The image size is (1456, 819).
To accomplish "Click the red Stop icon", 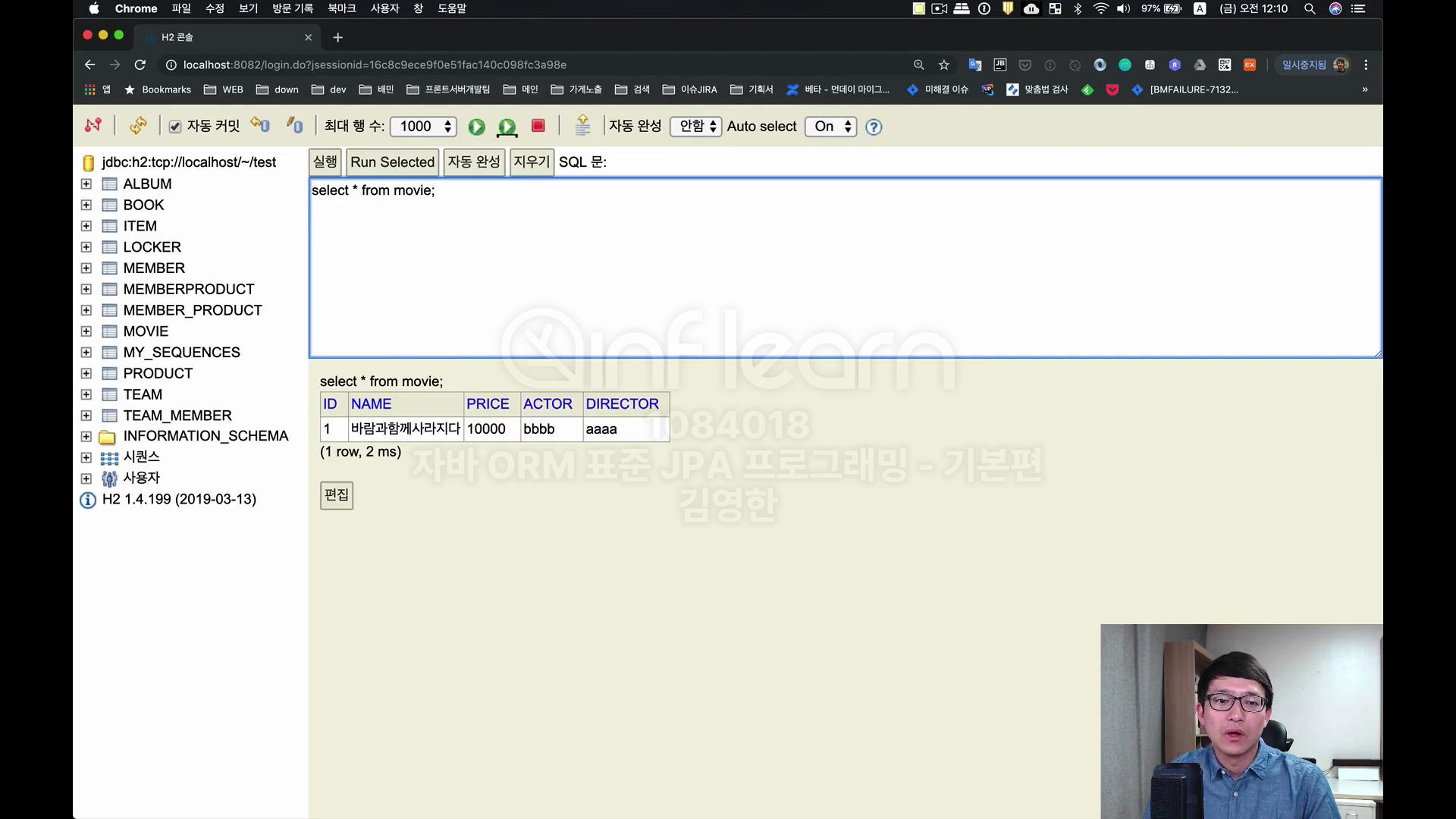I will (x=538, y=126).
